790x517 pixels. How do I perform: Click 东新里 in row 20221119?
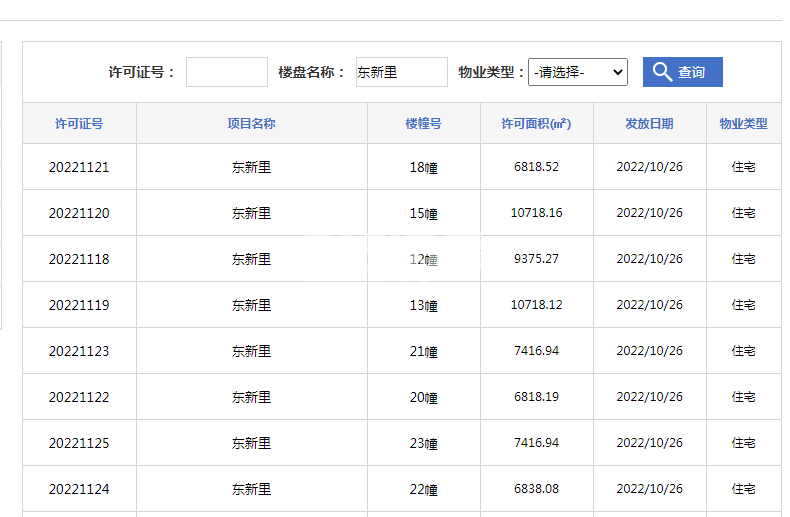click(x=251, y=305)
